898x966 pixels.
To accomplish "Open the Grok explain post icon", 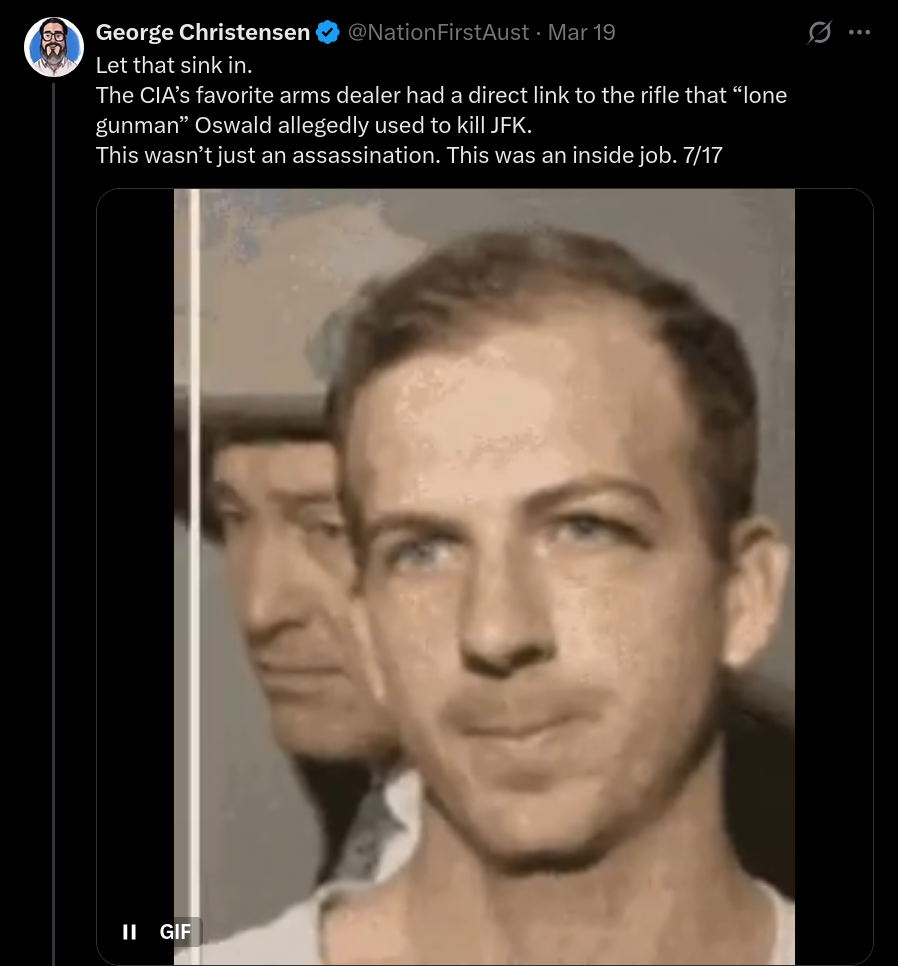I will pos(819,32).
